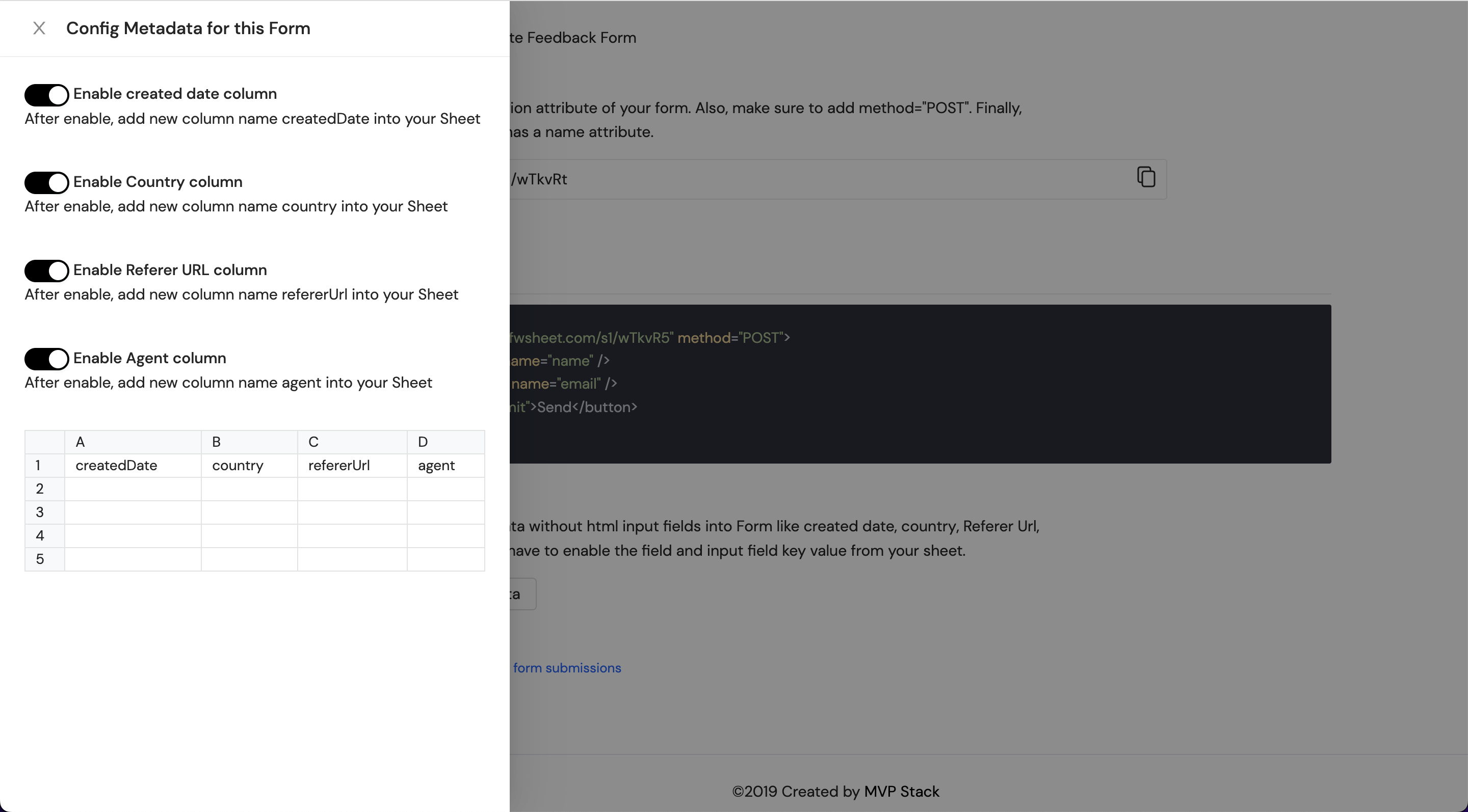Toggle Enable created date column switch
Image resolution: width=1468 pixels, height=812 pixels.
[47, 95]
